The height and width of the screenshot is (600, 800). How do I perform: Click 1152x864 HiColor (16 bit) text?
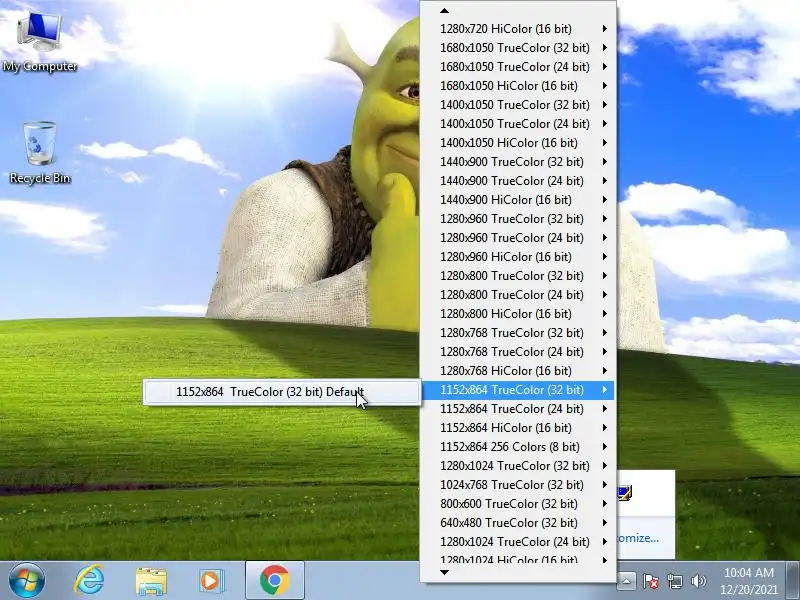[506, 428]
